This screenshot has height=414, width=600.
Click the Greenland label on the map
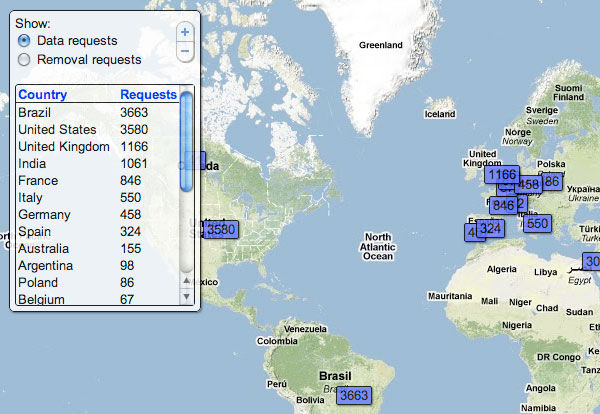tap(381, 45)
